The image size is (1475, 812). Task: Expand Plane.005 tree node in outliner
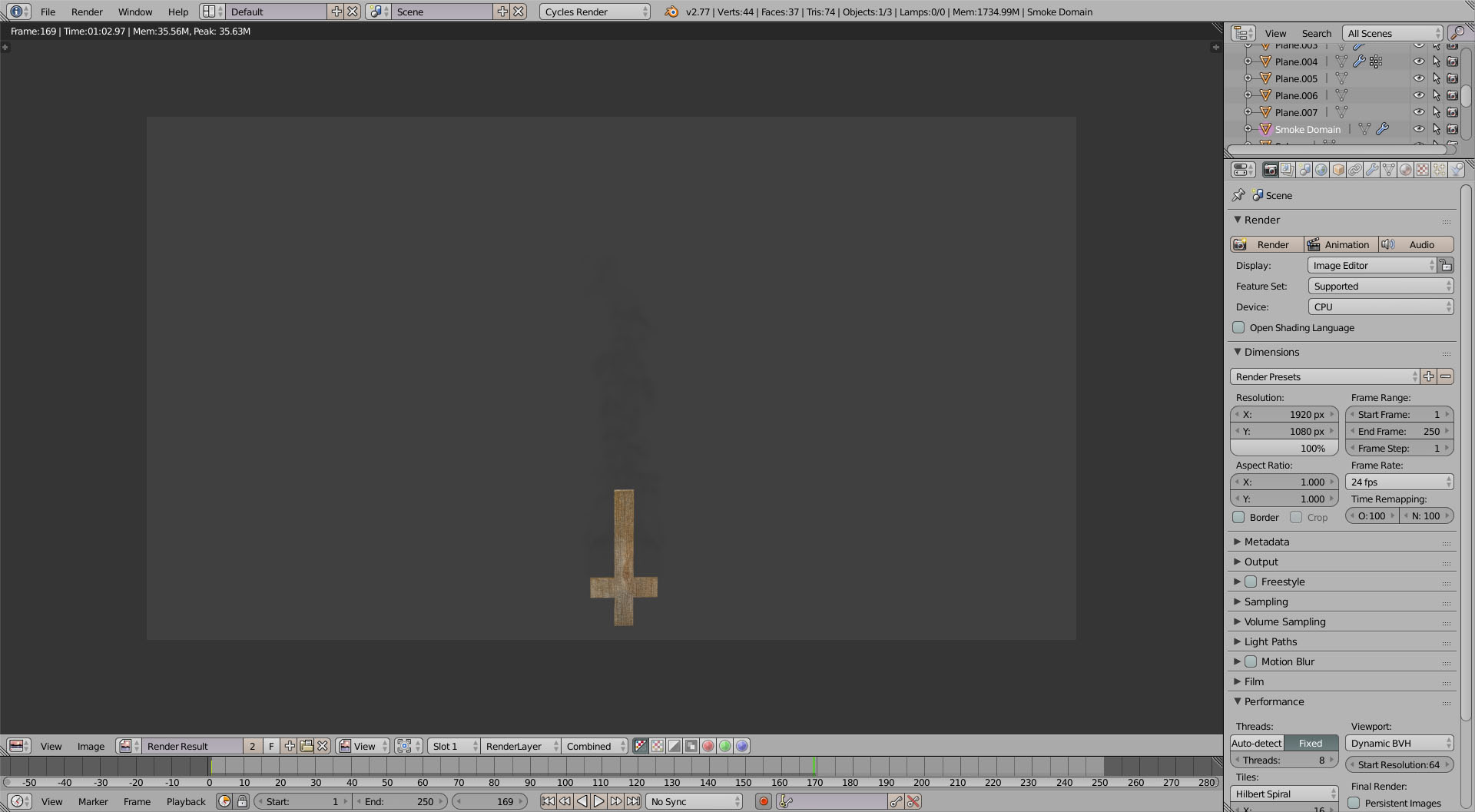1248,78
